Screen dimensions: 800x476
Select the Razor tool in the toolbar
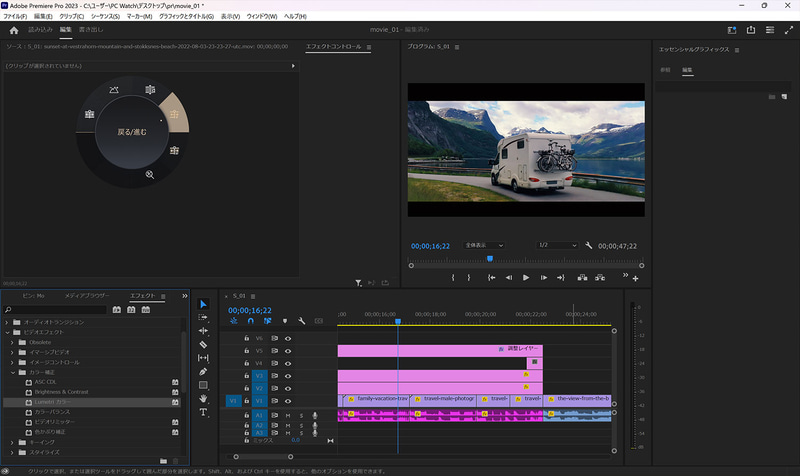(204, 344)
